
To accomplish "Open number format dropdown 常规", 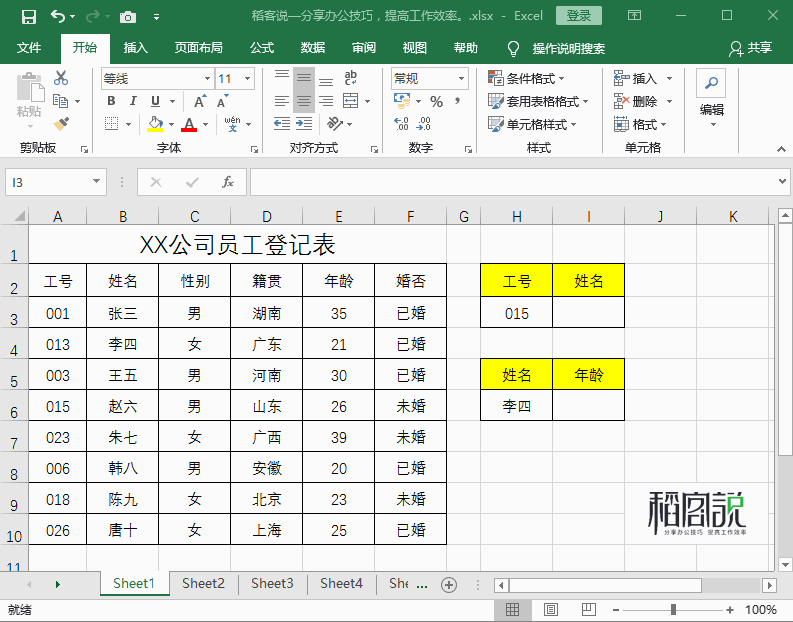I will (x=461, y=78).
